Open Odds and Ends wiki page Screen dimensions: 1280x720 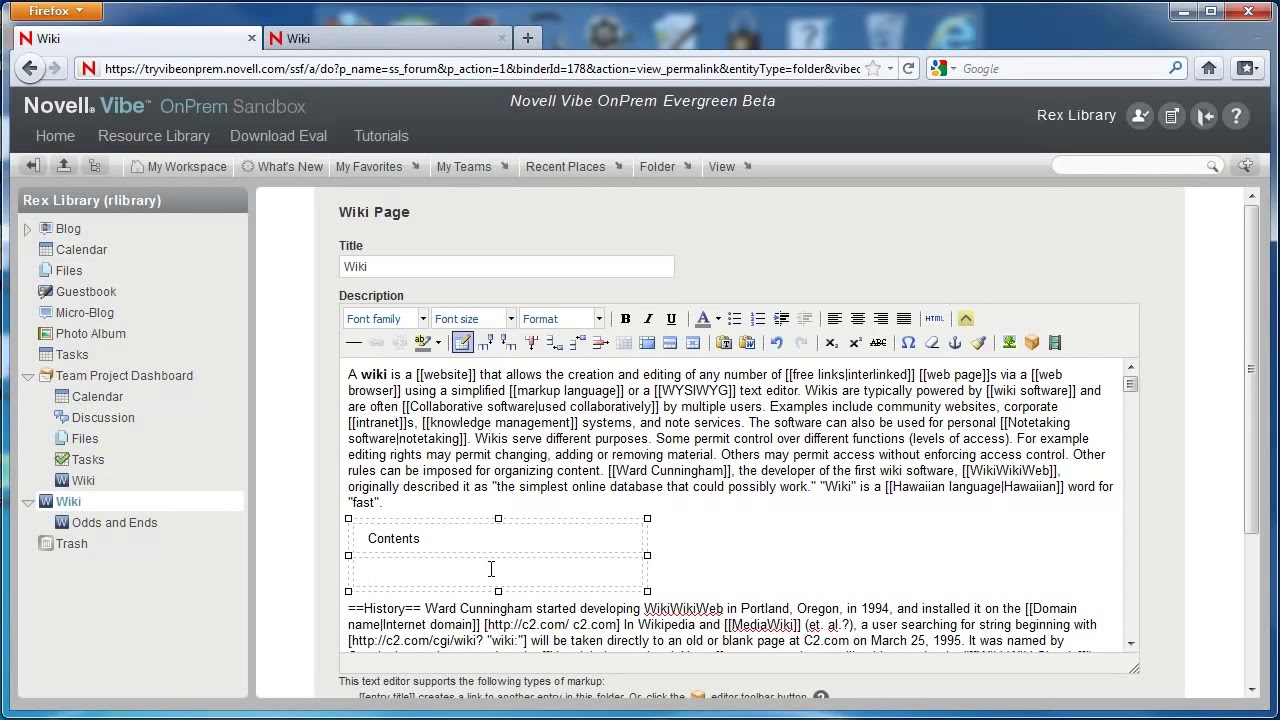tap(114, 523)
